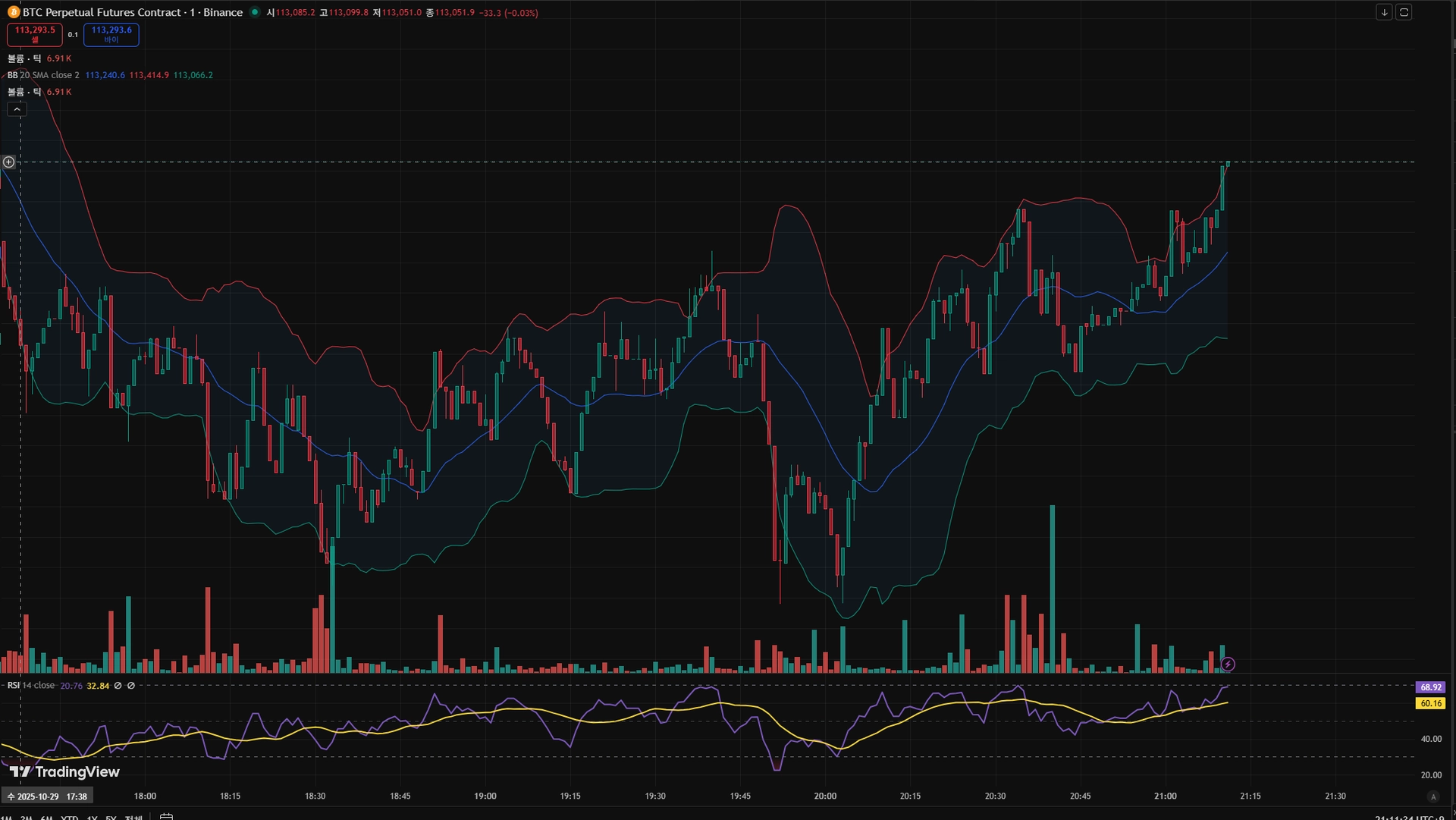Click the purple RSI 68.92 value label
Image resolution: width=1456 pixels, height=820 pixels.
[1430, 687]
